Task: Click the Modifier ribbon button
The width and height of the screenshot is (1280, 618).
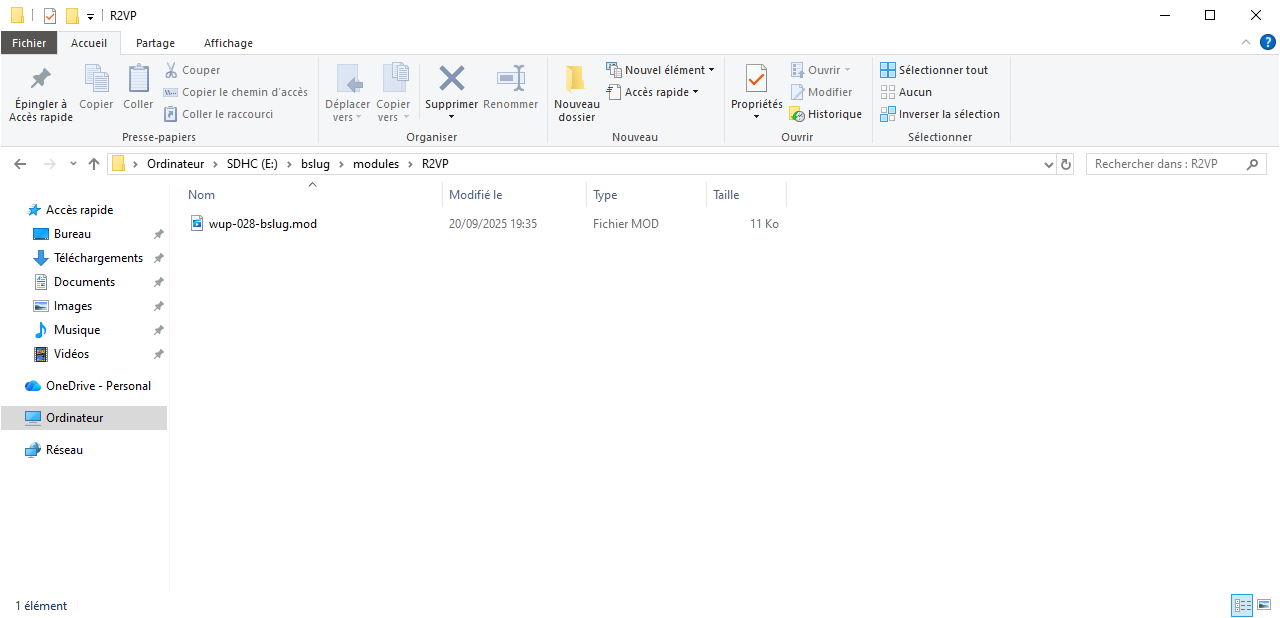Action: 821,92
